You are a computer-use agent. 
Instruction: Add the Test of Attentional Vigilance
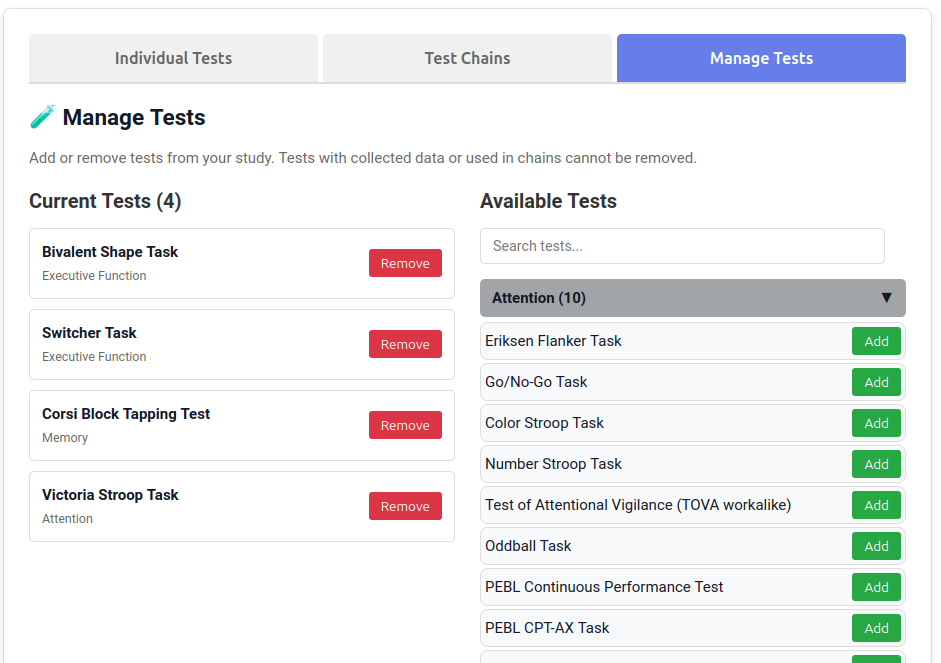point(876,505)
